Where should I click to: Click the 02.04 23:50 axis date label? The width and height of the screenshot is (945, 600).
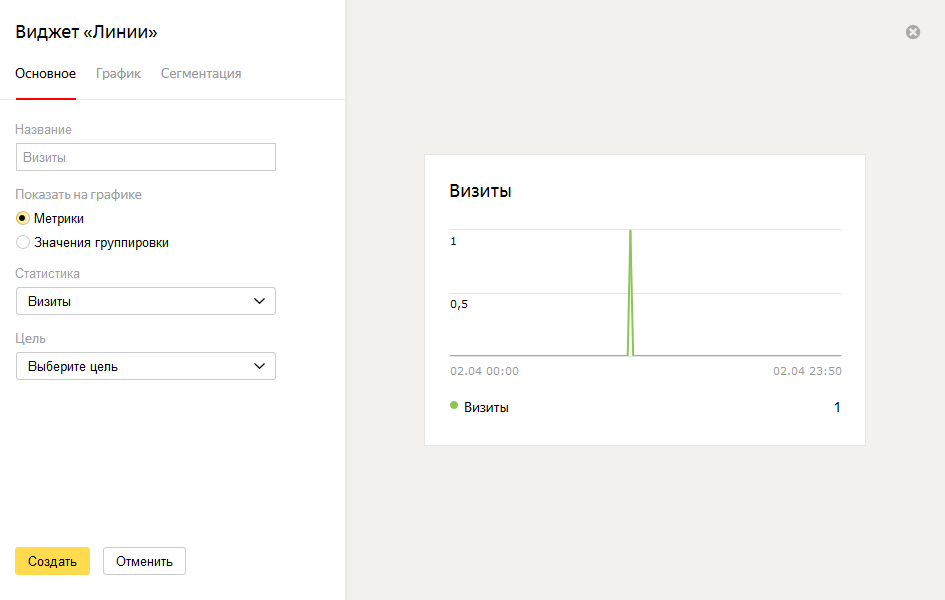tap(807, 371)
